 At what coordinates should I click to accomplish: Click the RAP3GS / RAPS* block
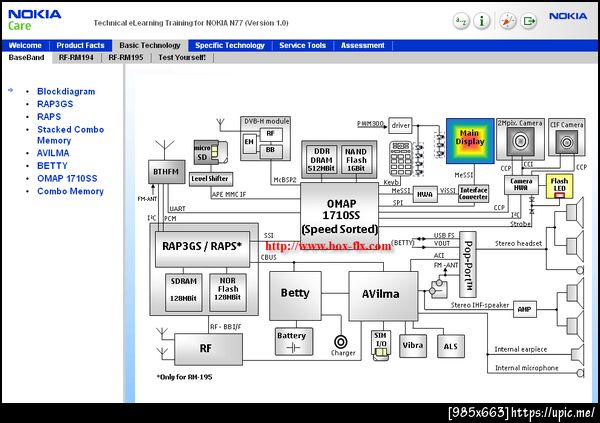point(202,249)
